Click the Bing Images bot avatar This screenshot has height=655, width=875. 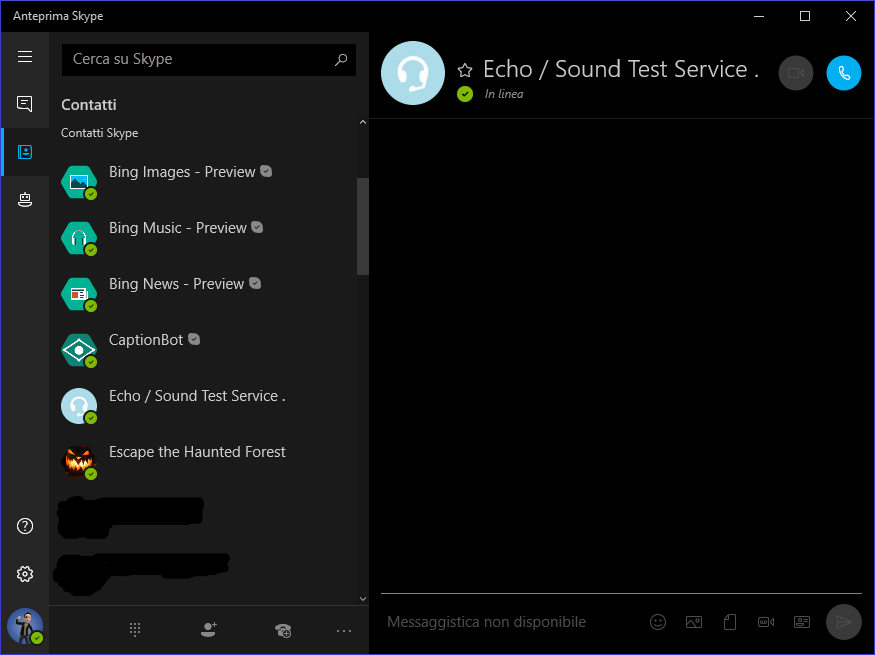(x=79, y=182)
